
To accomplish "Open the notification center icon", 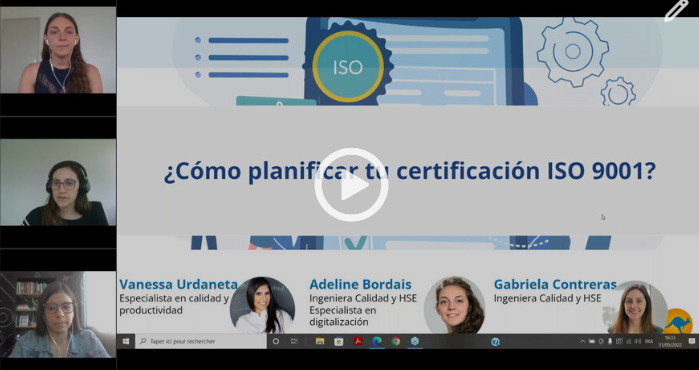I will (x=691, y=341).
